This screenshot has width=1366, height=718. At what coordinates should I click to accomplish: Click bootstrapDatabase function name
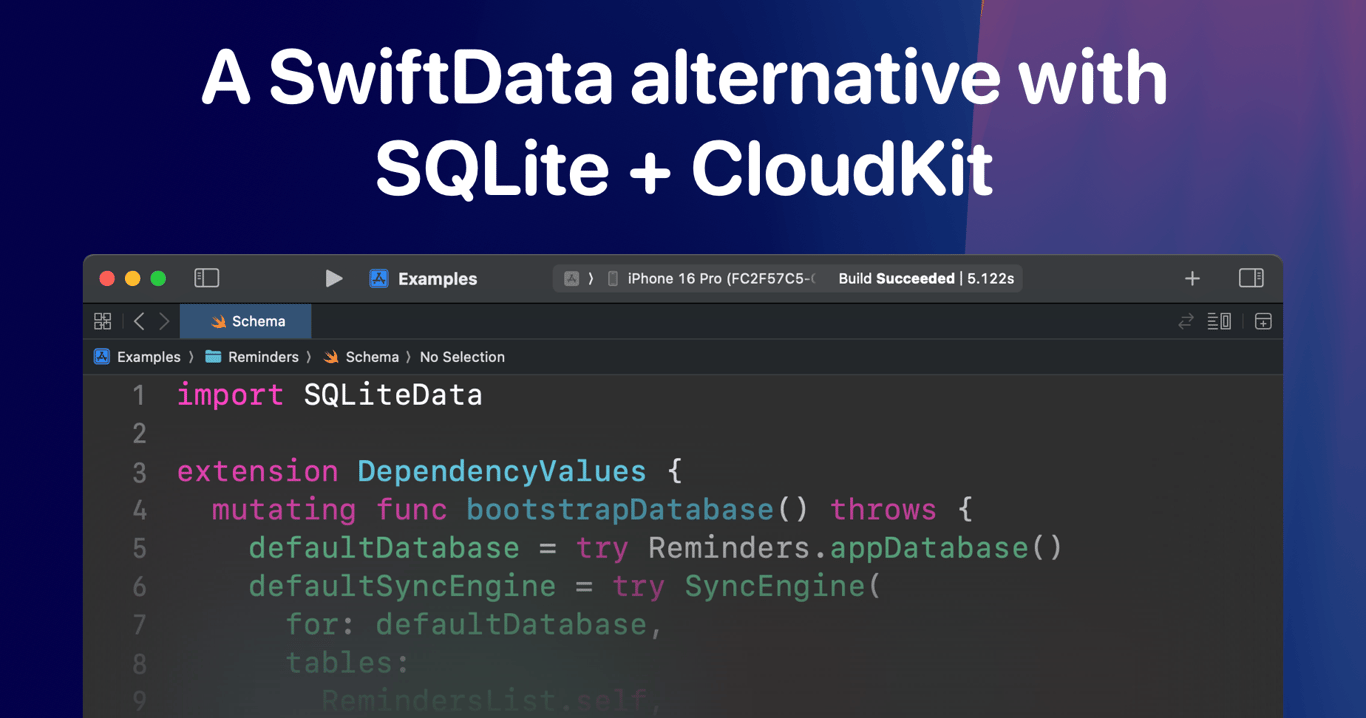pyautogui.click(x=620, y=510)
